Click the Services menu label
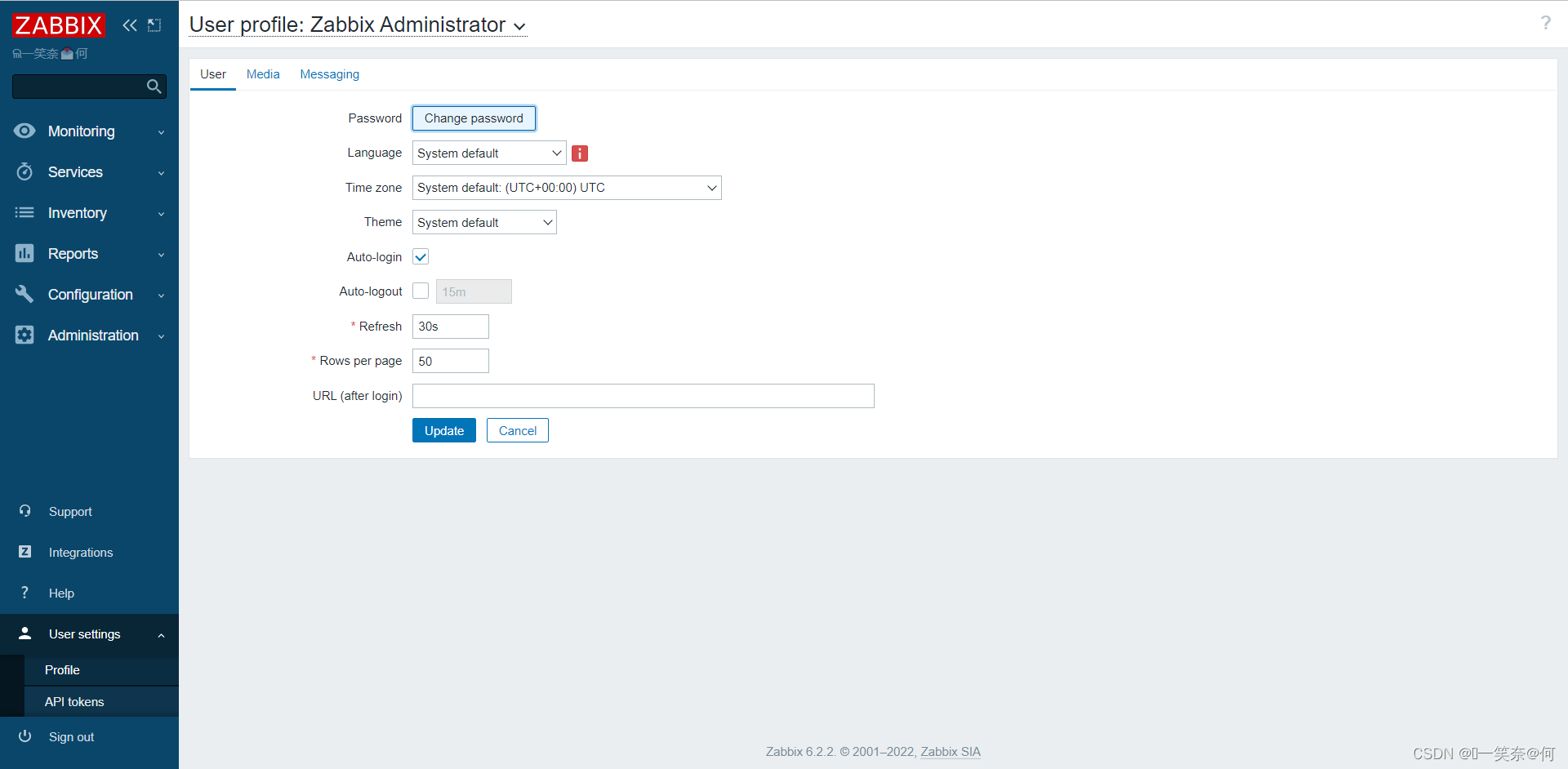This screenshot has width=1568, height=769. tap(75, 172)
